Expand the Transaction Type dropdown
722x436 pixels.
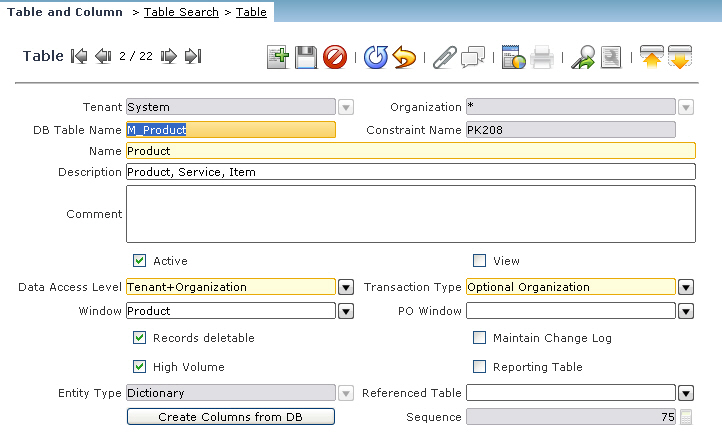pos(686,287)
